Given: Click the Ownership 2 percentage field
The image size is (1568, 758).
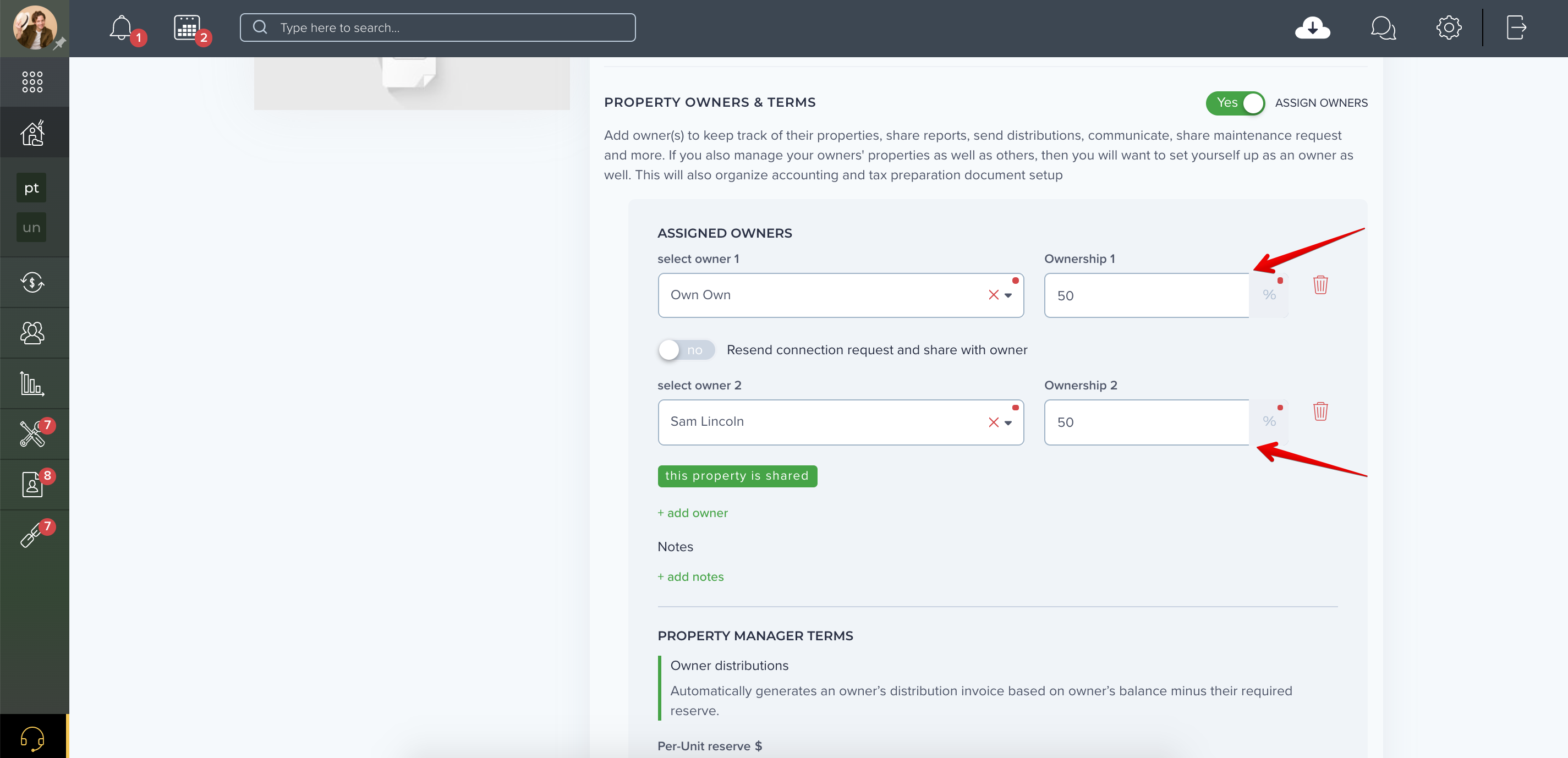Looking at the screenshot, I should [x=1146, y=422].
